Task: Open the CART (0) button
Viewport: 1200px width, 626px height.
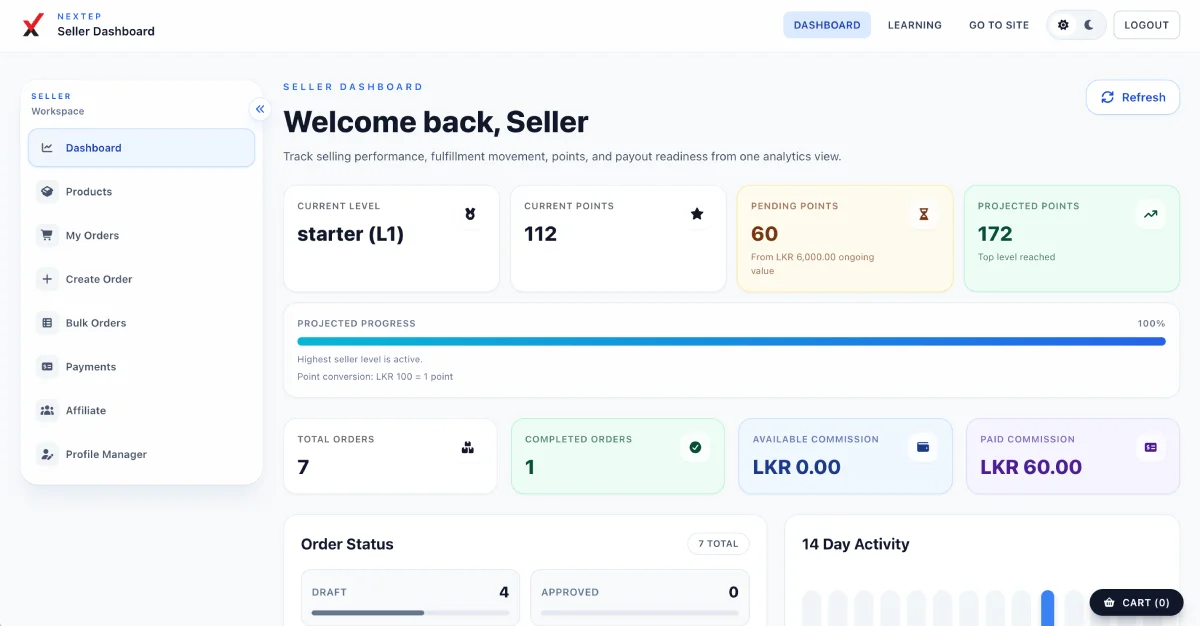Action: [1136, 603]
